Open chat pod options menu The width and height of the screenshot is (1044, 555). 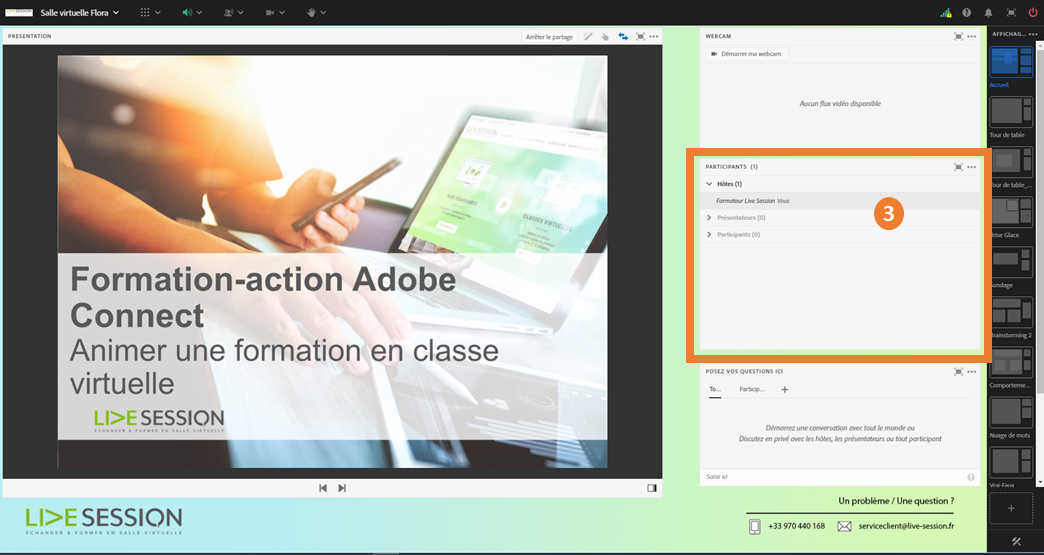click(x=971, y=371)
